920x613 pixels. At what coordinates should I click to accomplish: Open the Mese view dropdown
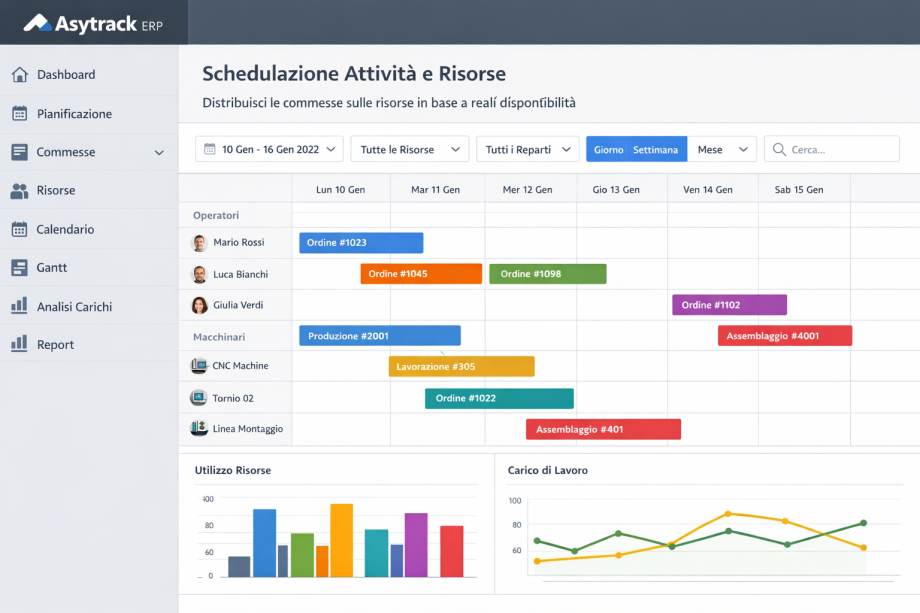722,150
